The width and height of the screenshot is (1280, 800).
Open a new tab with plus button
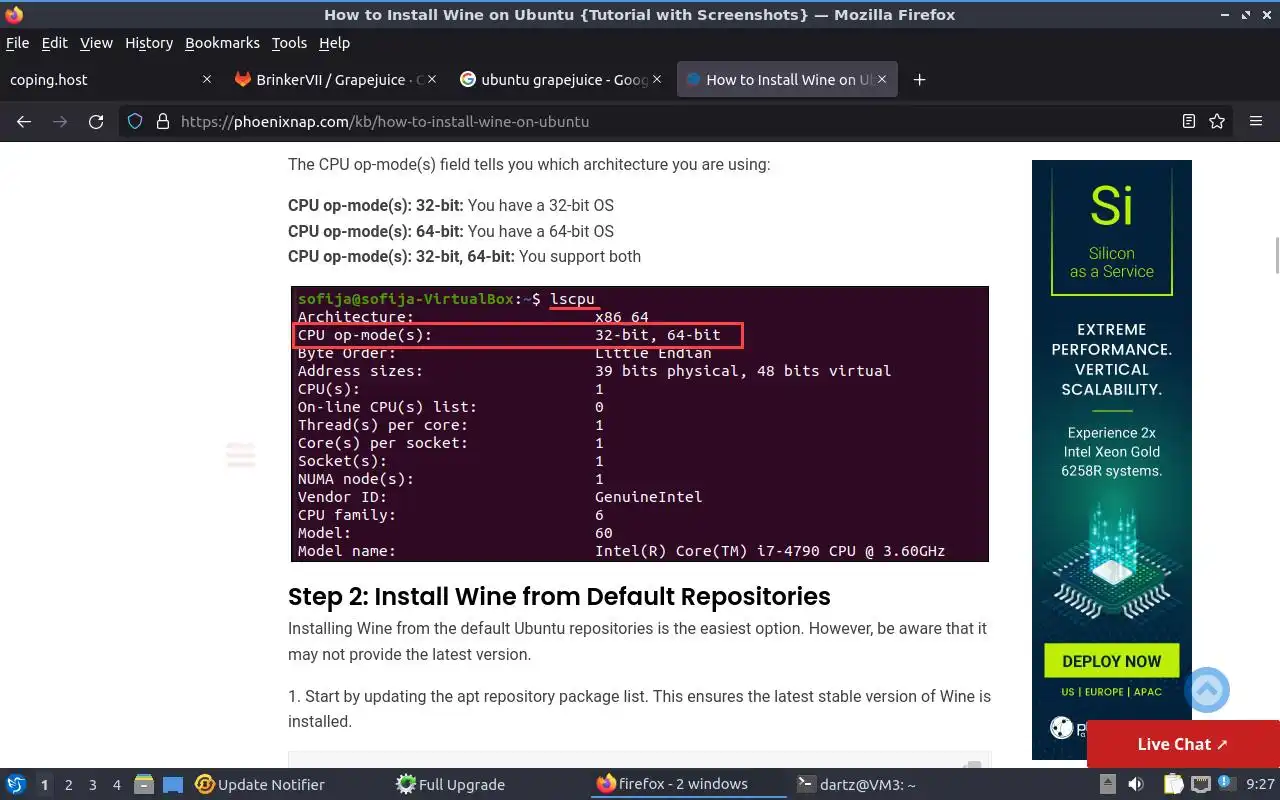click(920, 80)
